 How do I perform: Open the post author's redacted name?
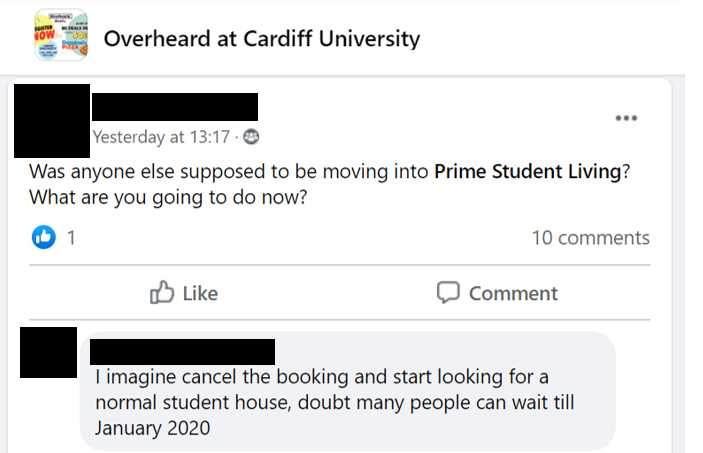(175, 107)
